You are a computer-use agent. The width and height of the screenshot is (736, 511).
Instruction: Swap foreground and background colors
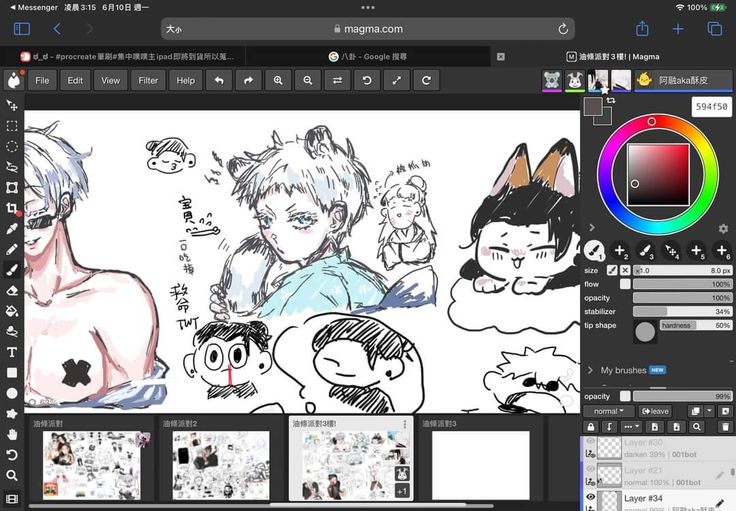[x=611, y=100]
